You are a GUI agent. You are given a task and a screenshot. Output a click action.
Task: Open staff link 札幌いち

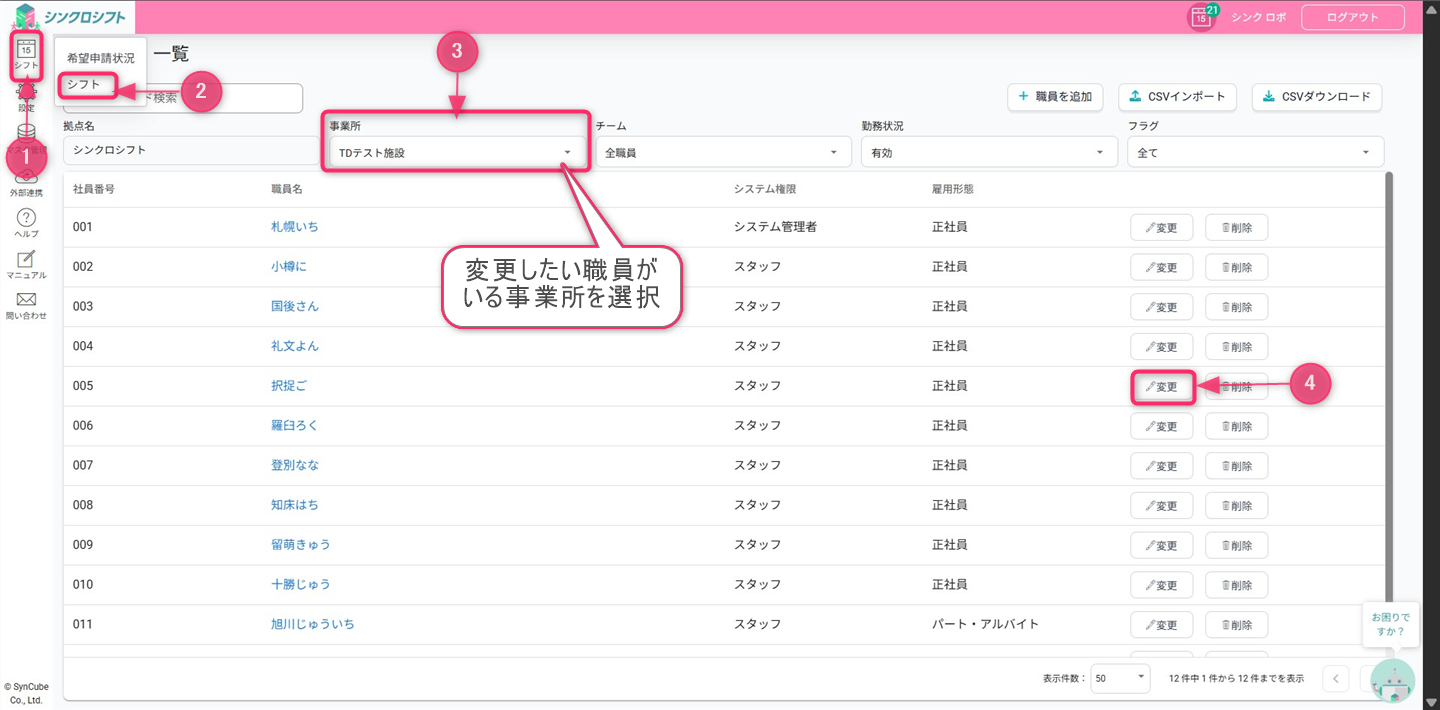(295, 227)
